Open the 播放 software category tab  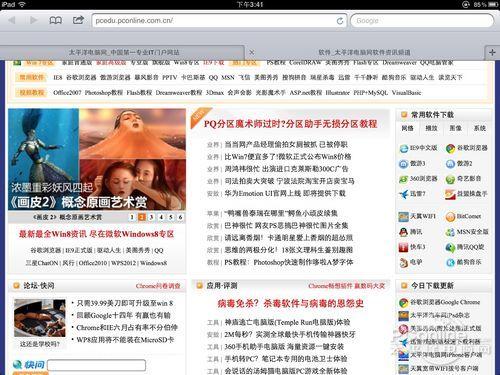click(x=431, y=128)
